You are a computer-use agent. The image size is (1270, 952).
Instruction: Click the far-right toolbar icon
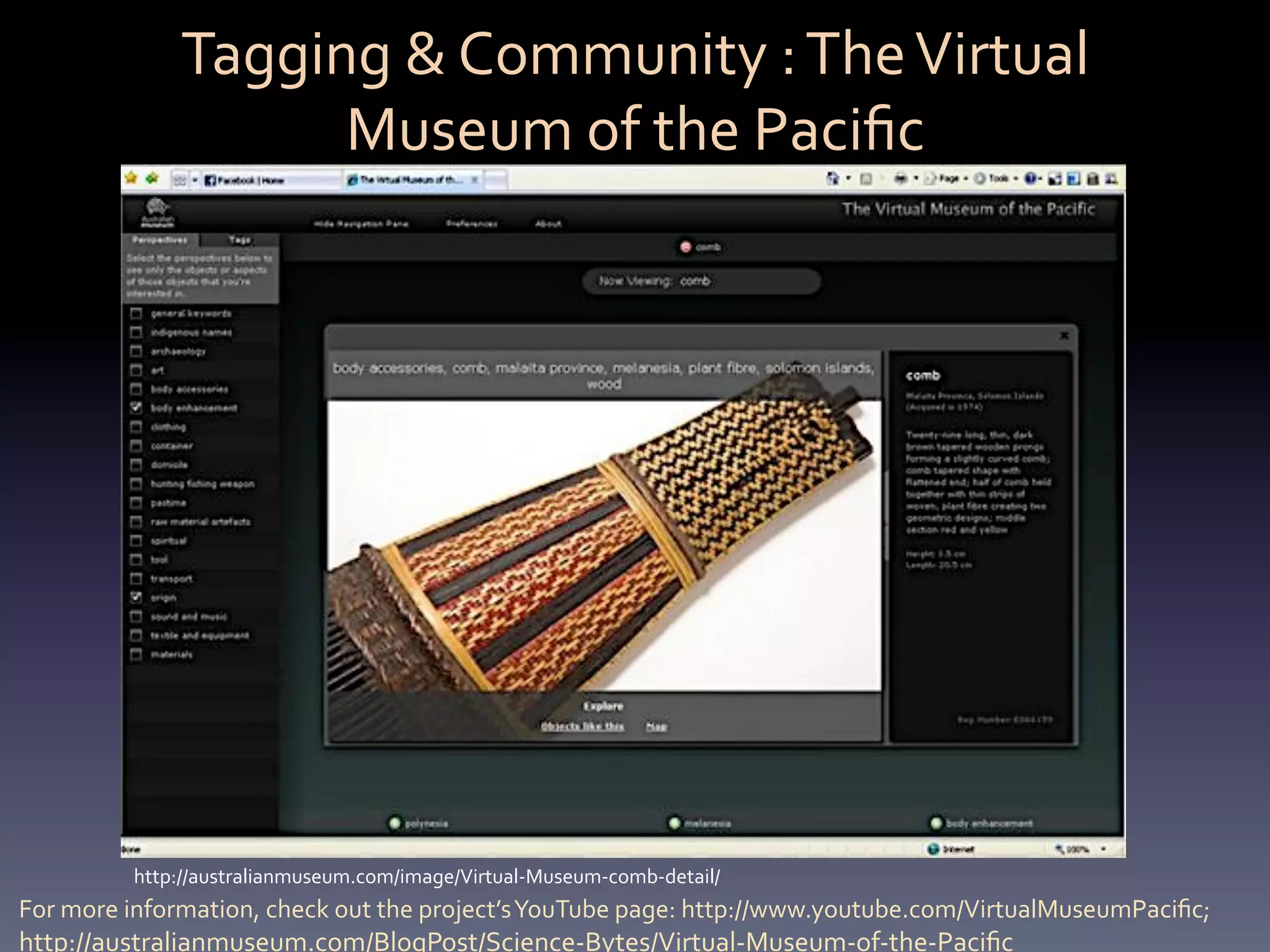click(1111, 179)
